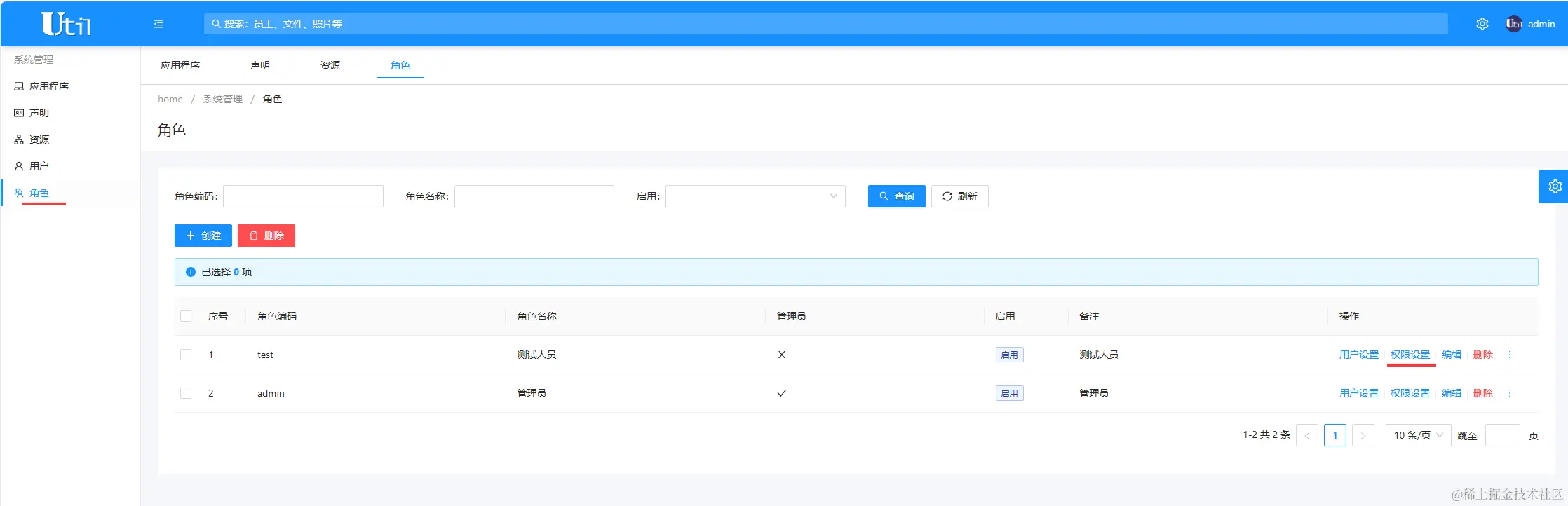Toggle the select-all checkbox in table header
Screen dimensions: 1568x506
tap(186, 316)
